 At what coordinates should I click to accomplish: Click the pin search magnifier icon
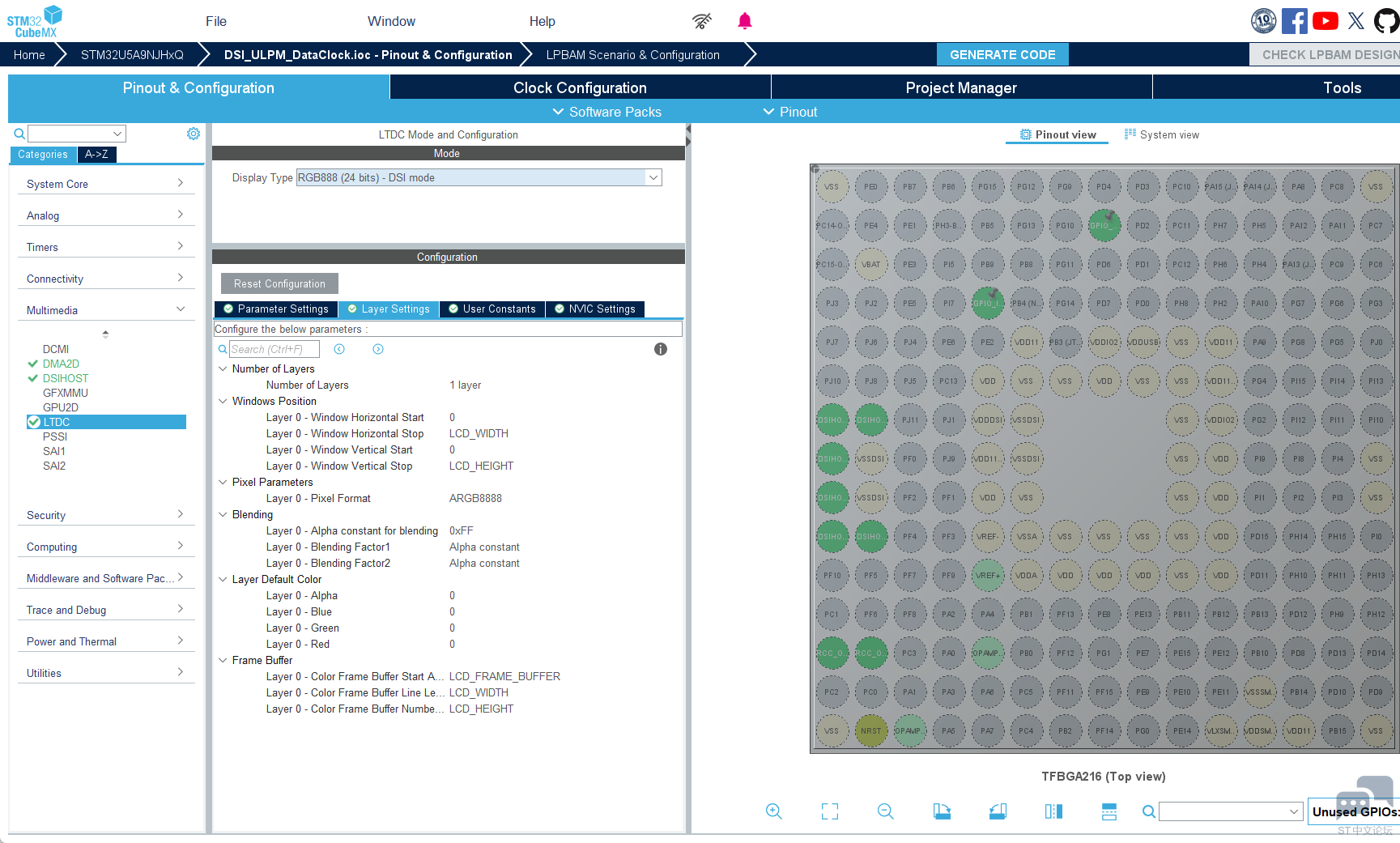1148,811
